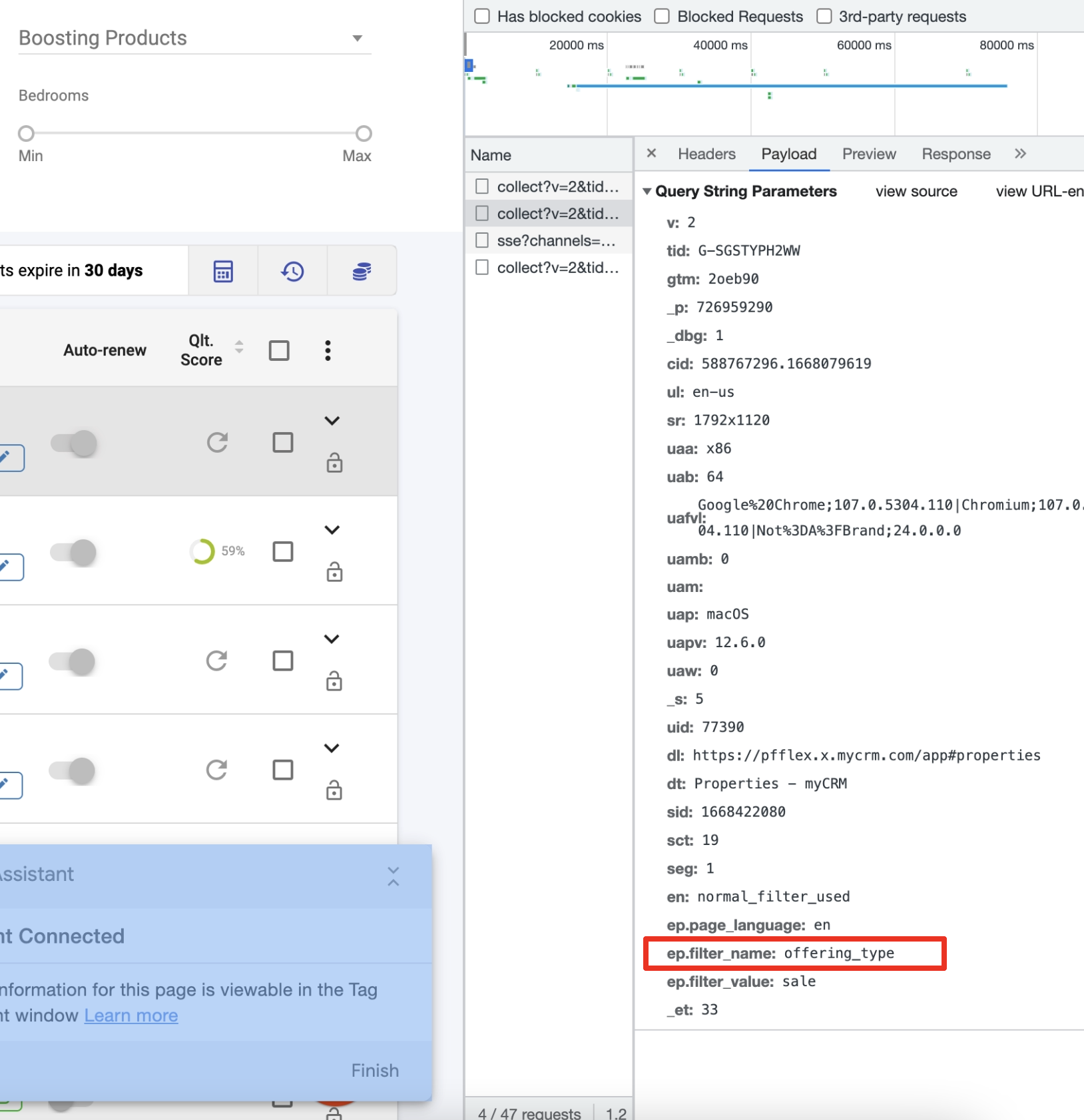
Task: Click ep.filter_name offering_type parameter
Action: coord(780,953)
